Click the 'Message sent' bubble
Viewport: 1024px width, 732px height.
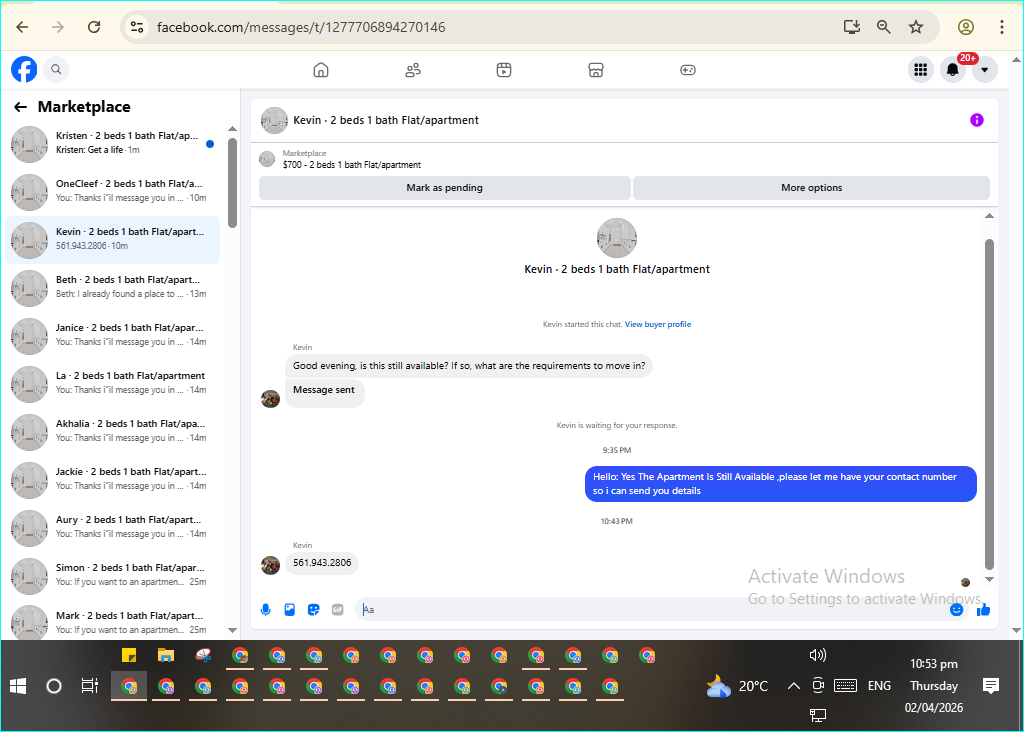(324, 391)
